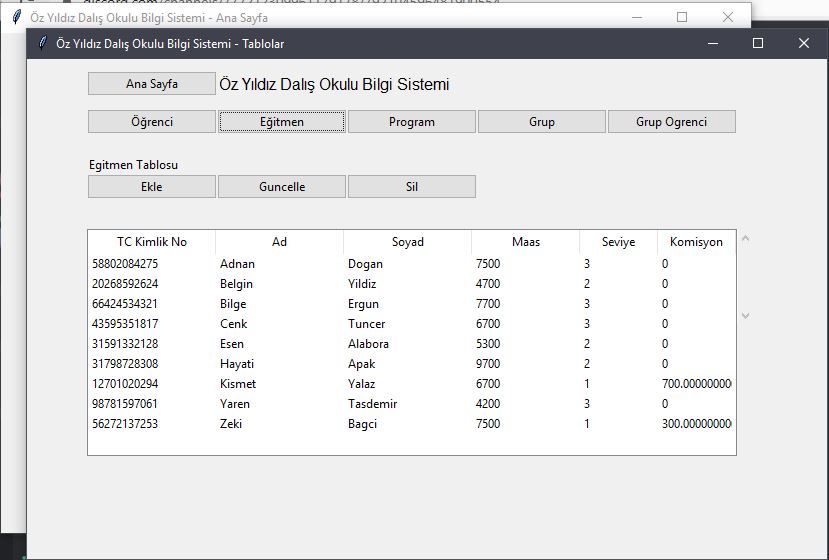This screenshot has width=829, height=560.
Task: Show the Grup table
Action: pos(542,122)
